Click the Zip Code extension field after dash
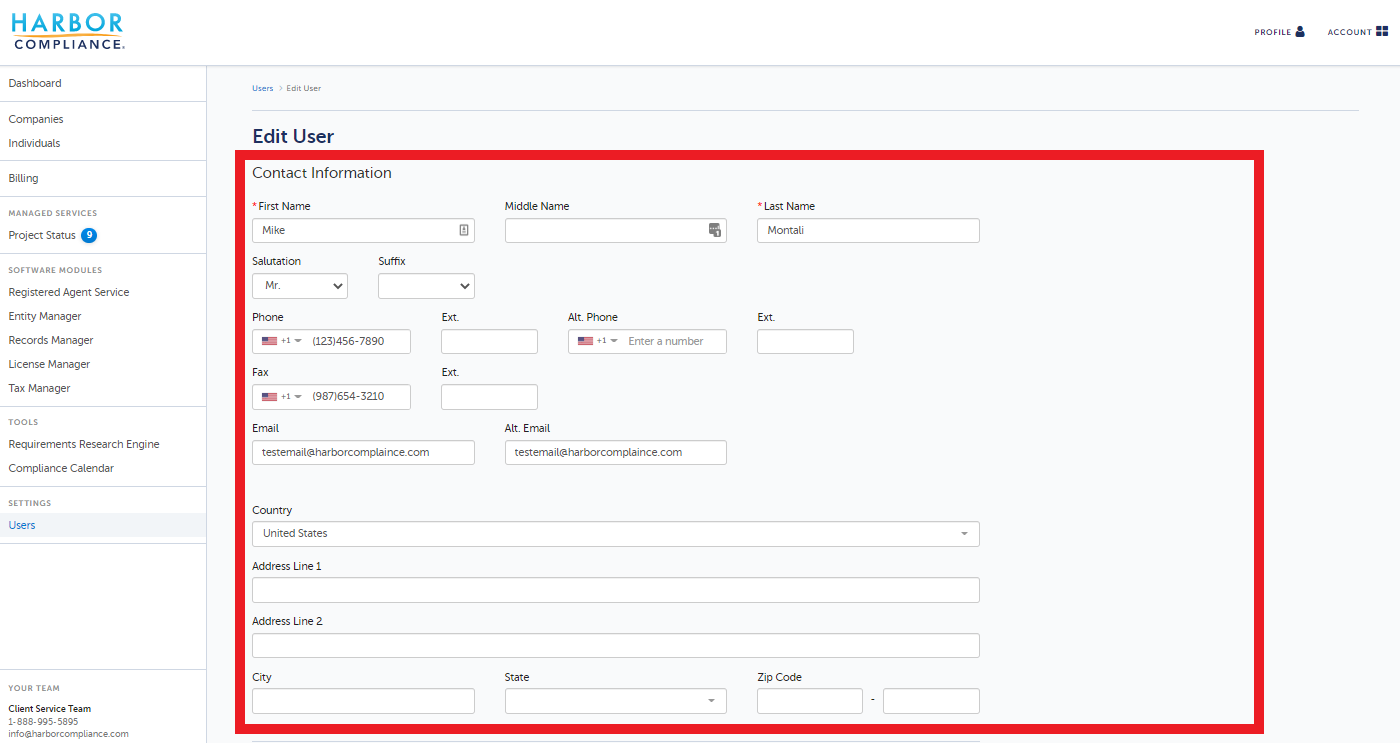The image size is (1400, 743). 931,701
